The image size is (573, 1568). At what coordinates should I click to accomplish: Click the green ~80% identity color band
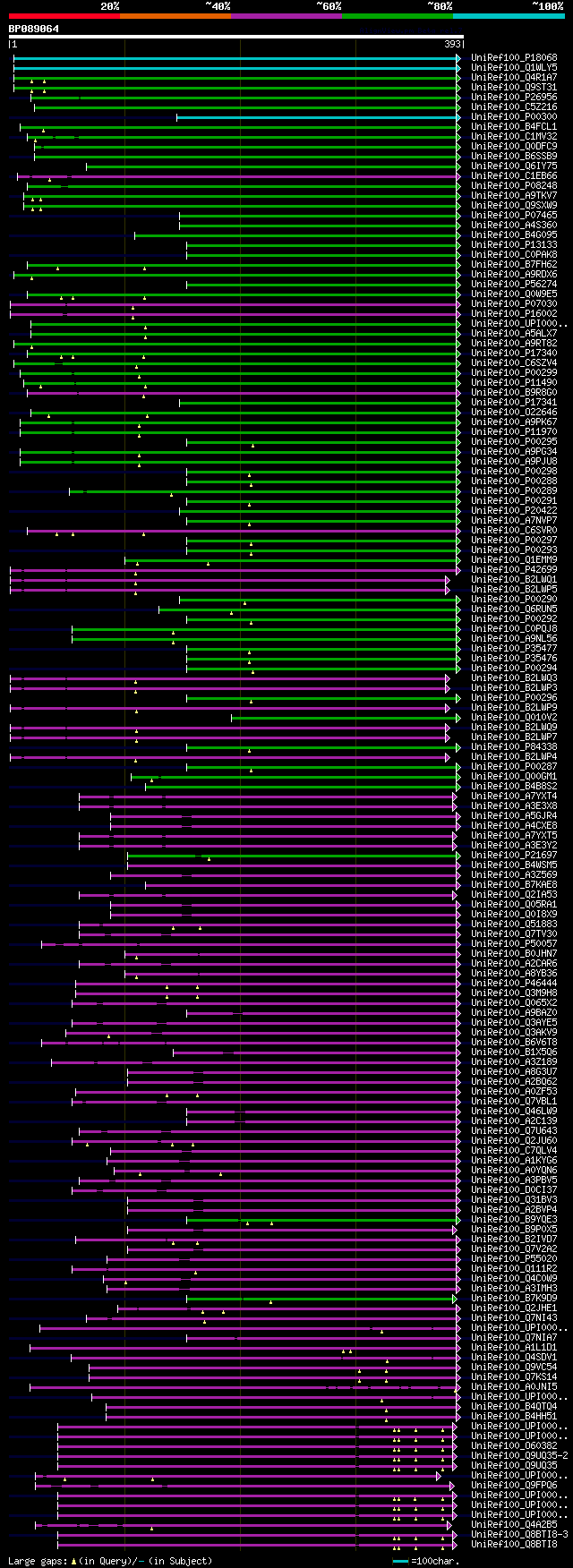click(398, 15)
